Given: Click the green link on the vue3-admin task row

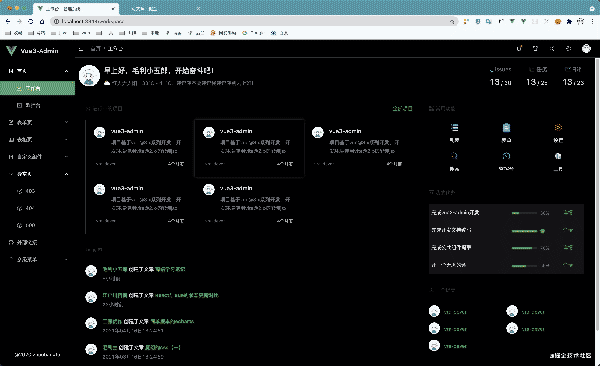Looking at the screenshot, I should tap(568, 212).
